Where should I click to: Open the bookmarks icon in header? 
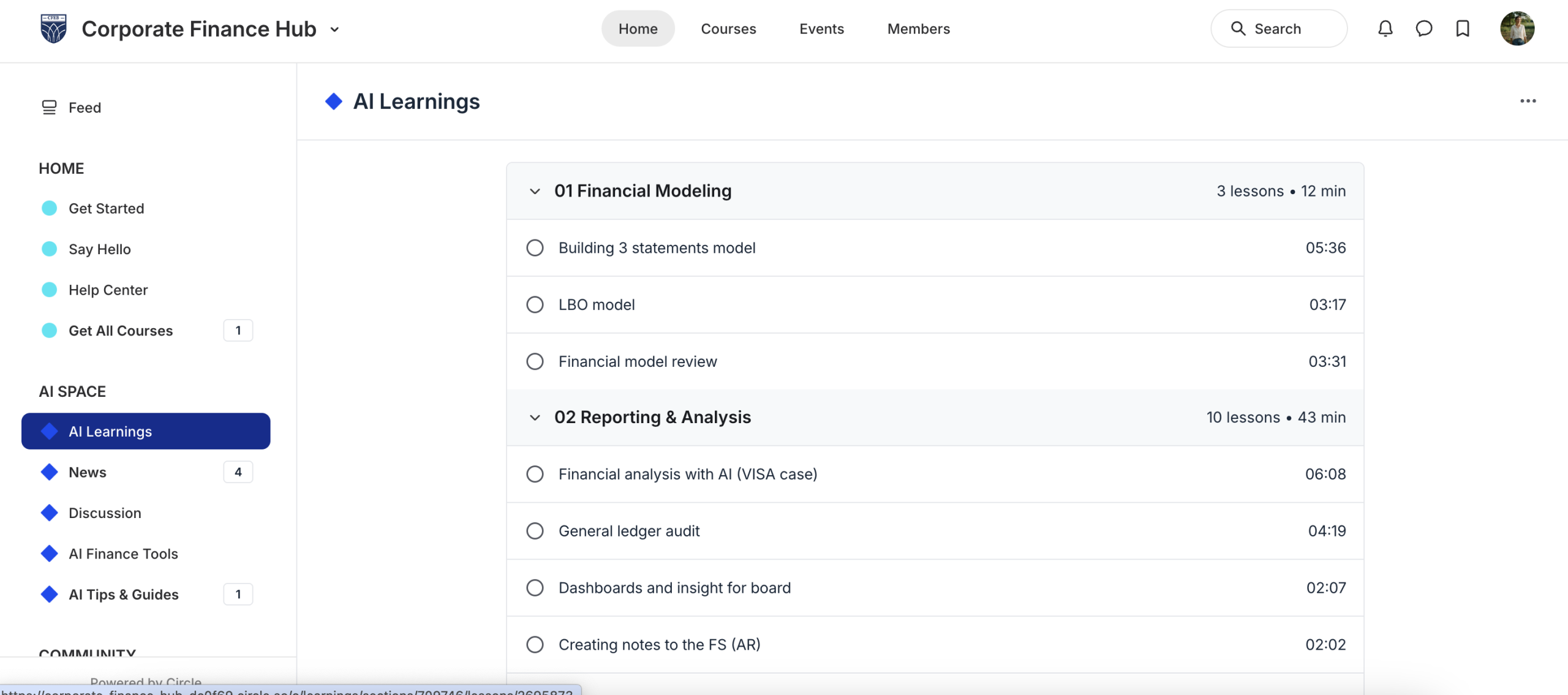tap(1463, 29)
